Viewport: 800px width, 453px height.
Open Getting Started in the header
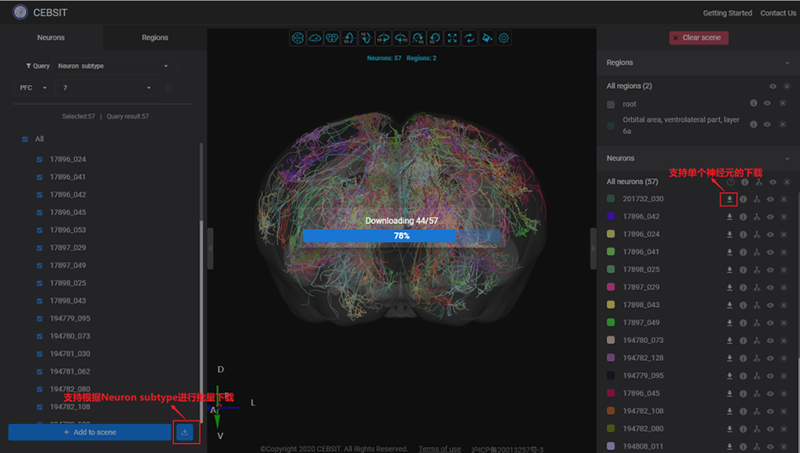727,13
